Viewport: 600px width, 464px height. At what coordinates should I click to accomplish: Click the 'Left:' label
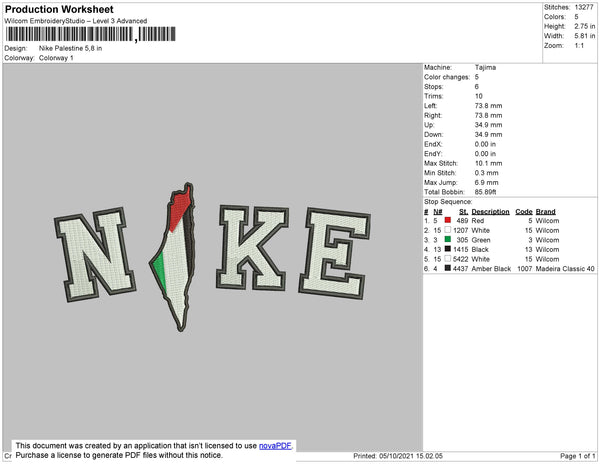coord(430,106)
